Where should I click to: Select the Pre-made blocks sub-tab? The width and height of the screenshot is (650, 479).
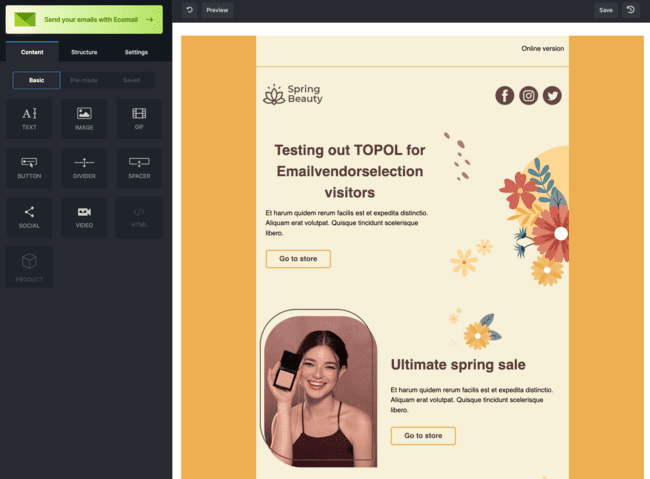(x=84, y=80)
